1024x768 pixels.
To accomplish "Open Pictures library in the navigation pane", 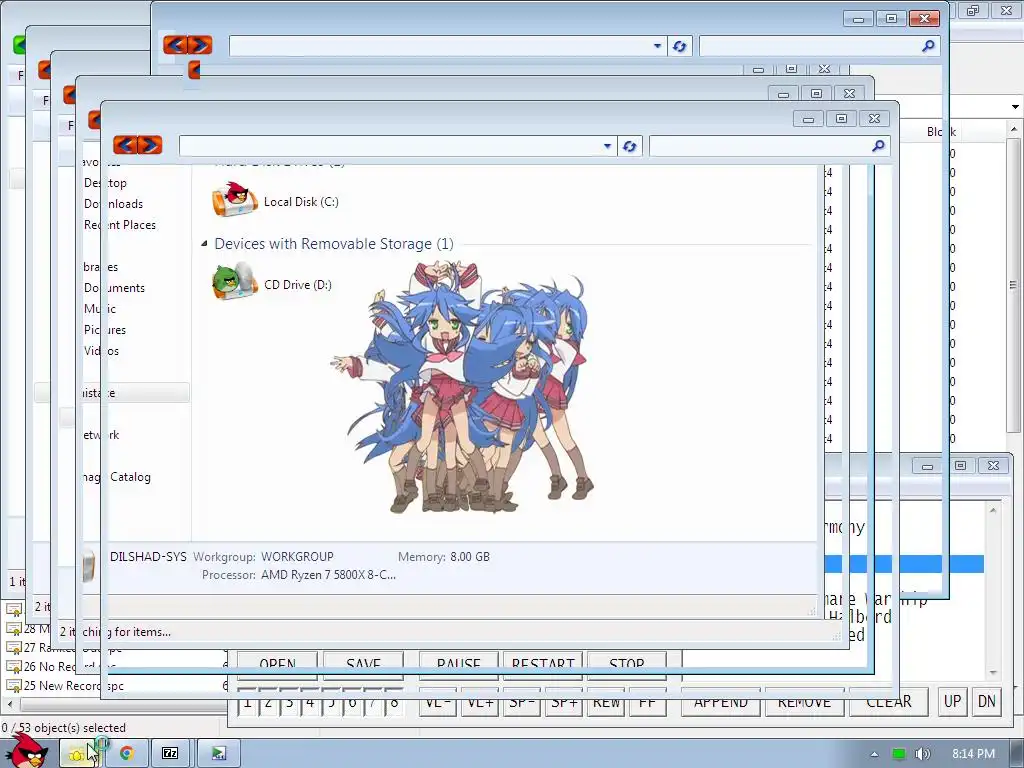I will click(104, 330).
